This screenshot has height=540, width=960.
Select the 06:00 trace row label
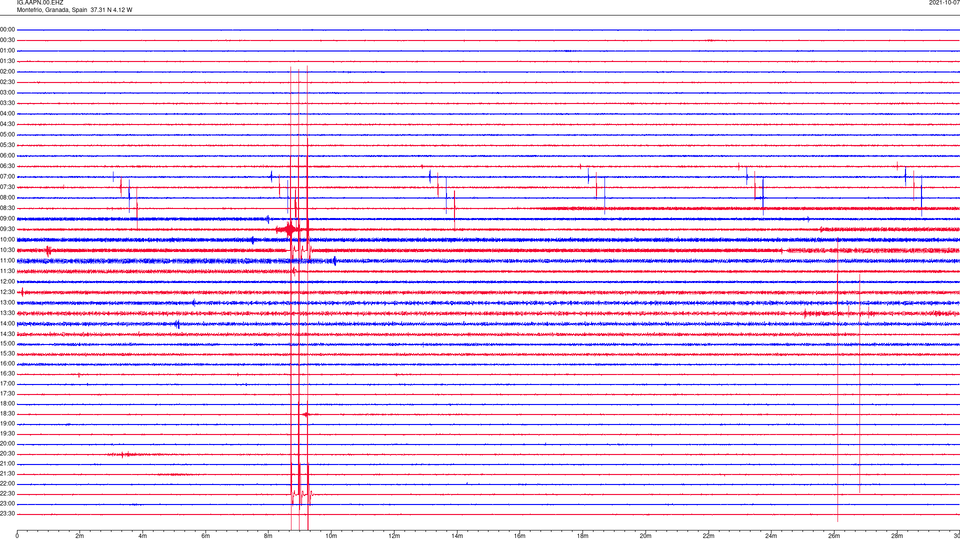click(7, 156)
